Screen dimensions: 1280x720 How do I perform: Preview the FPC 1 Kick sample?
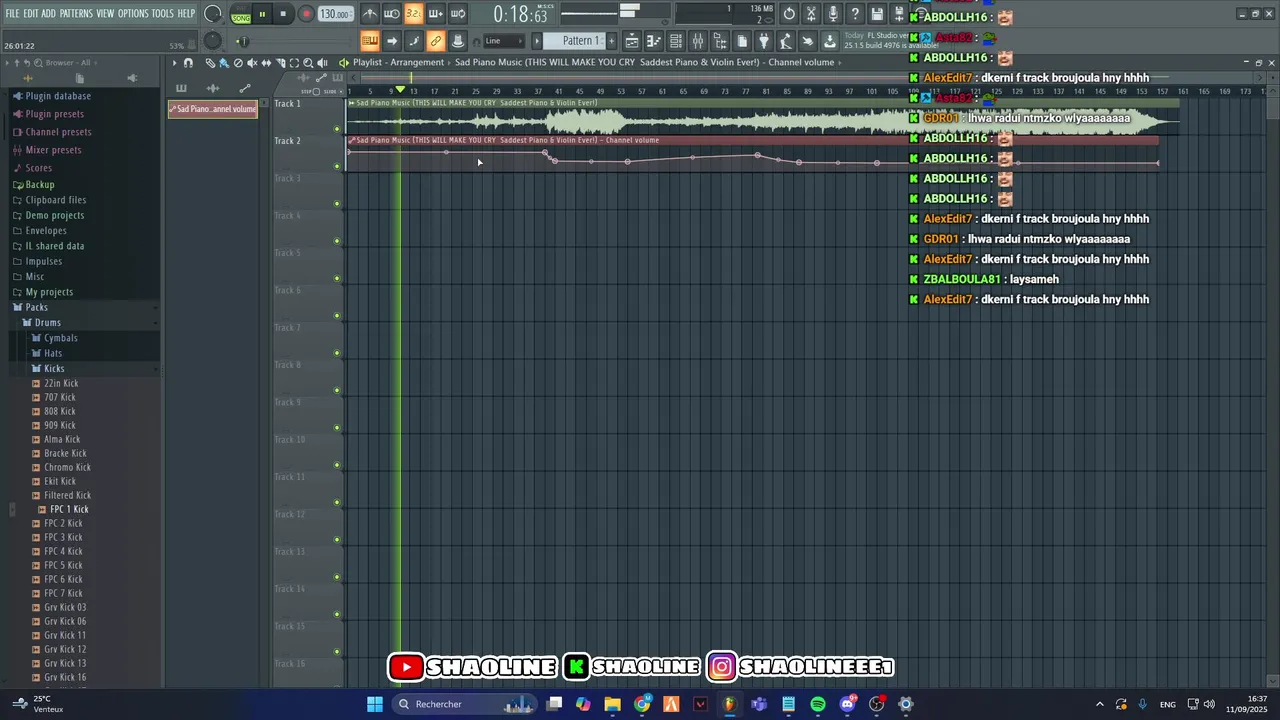pyautogui.click(x=69, y=509)
